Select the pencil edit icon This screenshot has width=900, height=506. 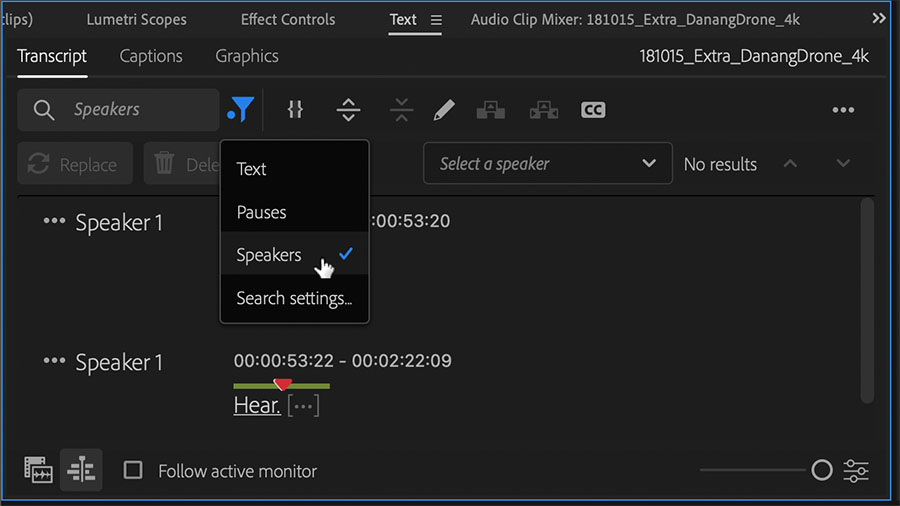coord(444,110)
